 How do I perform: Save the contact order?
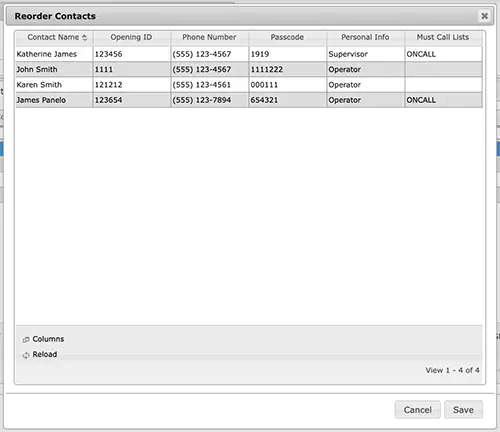click(463, 410)
